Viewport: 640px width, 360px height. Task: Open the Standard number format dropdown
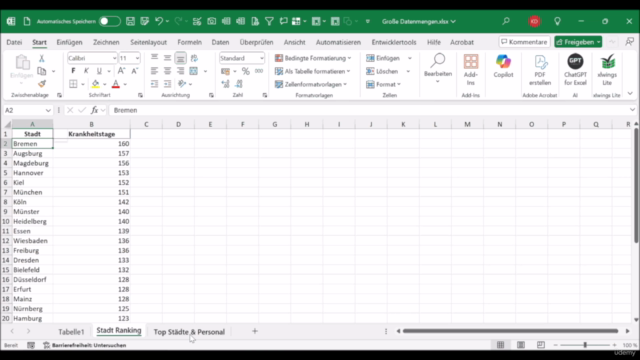pos(262,58)
